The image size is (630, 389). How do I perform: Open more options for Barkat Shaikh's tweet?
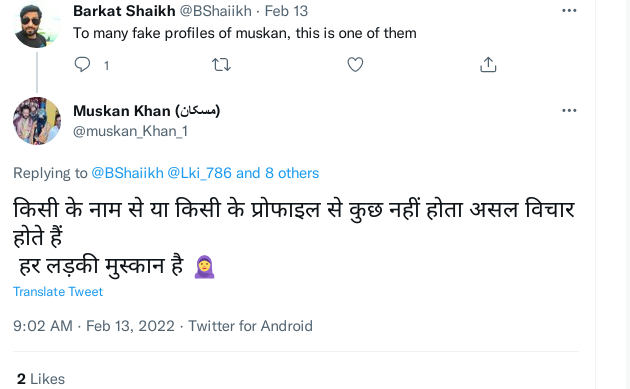(x=569, y=11)
